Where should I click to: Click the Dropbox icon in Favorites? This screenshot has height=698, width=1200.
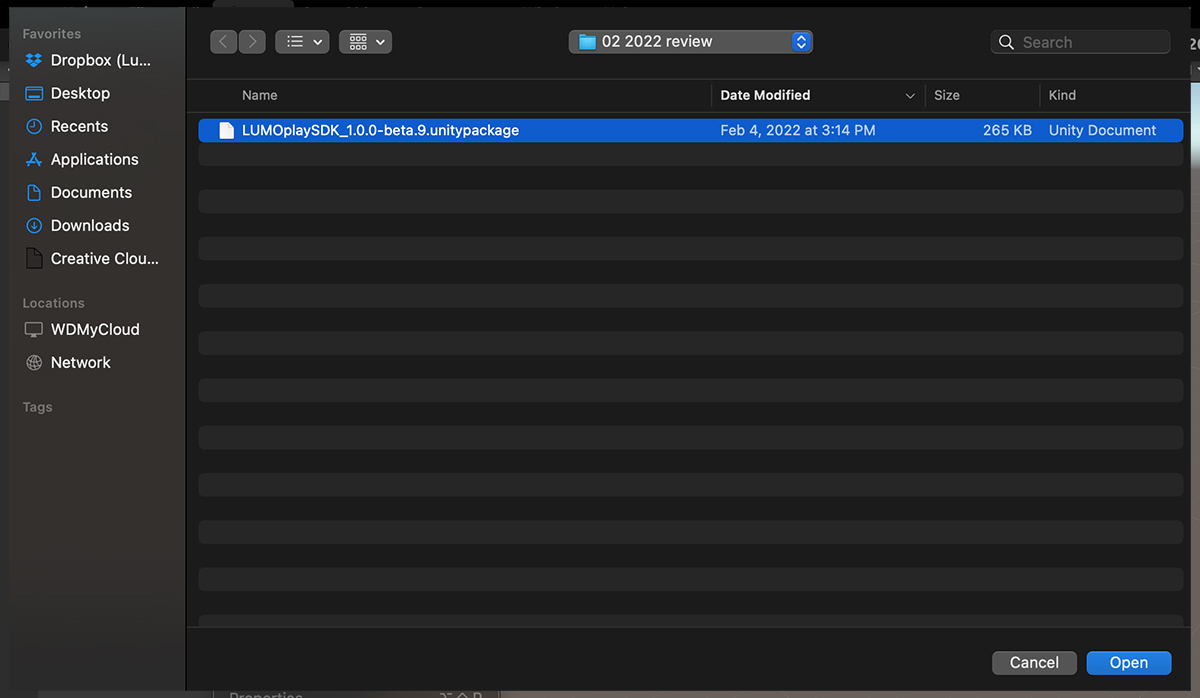coord(34,60)
